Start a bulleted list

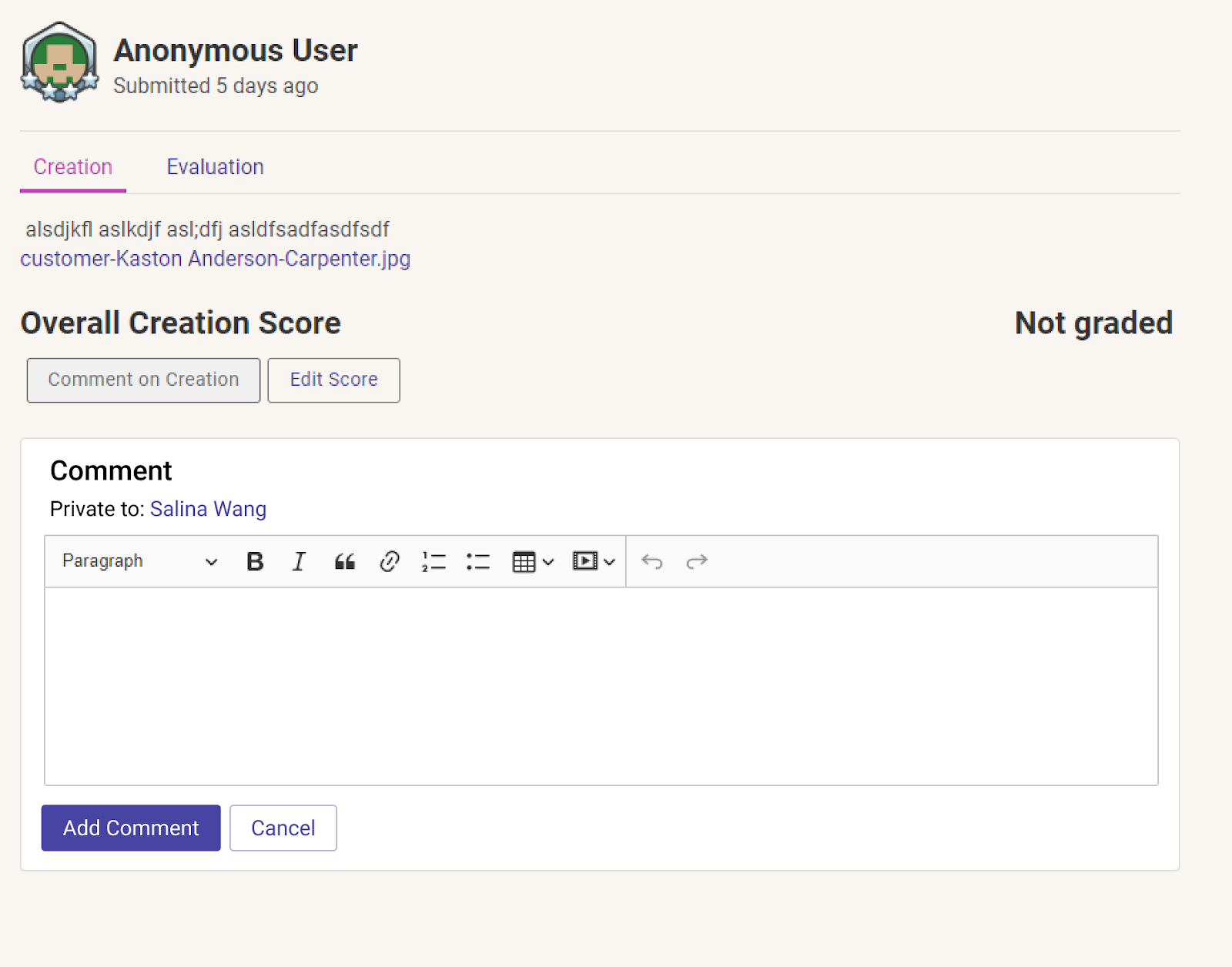coord(478,562)
